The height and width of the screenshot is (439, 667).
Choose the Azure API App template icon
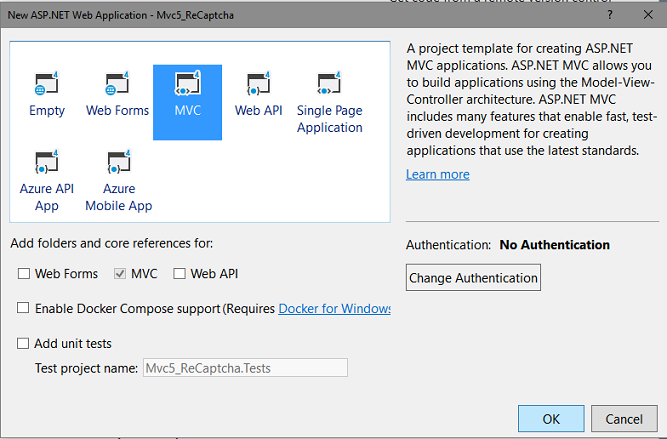tap(47, 162)
